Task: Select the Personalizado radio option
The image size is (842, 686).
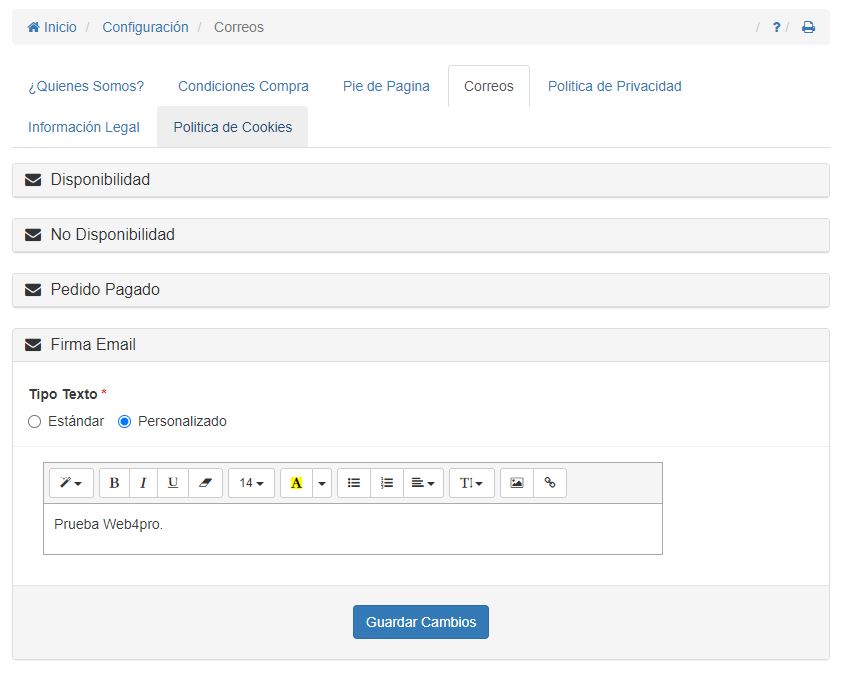Action: [x=125, y=422]
